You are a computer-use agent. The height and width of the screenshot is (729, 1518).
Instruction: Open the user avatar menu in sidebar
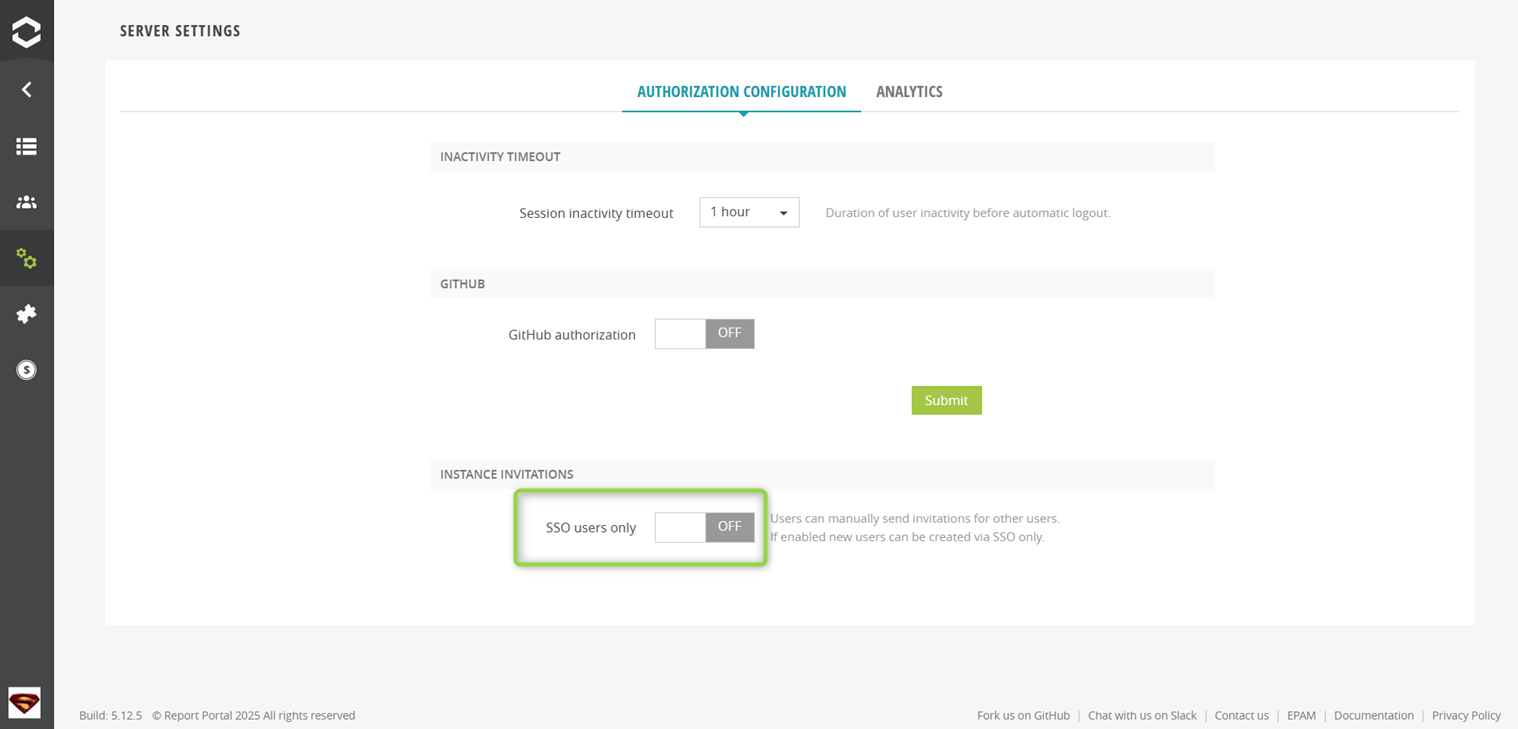(24, 702)
